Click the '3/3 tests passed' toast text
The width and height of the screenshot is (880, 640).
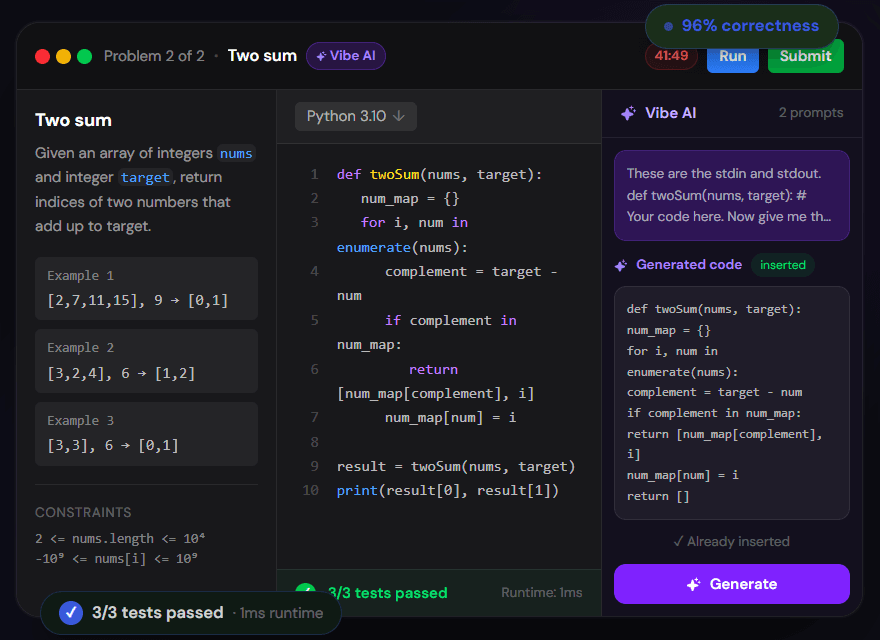(158, 612)
